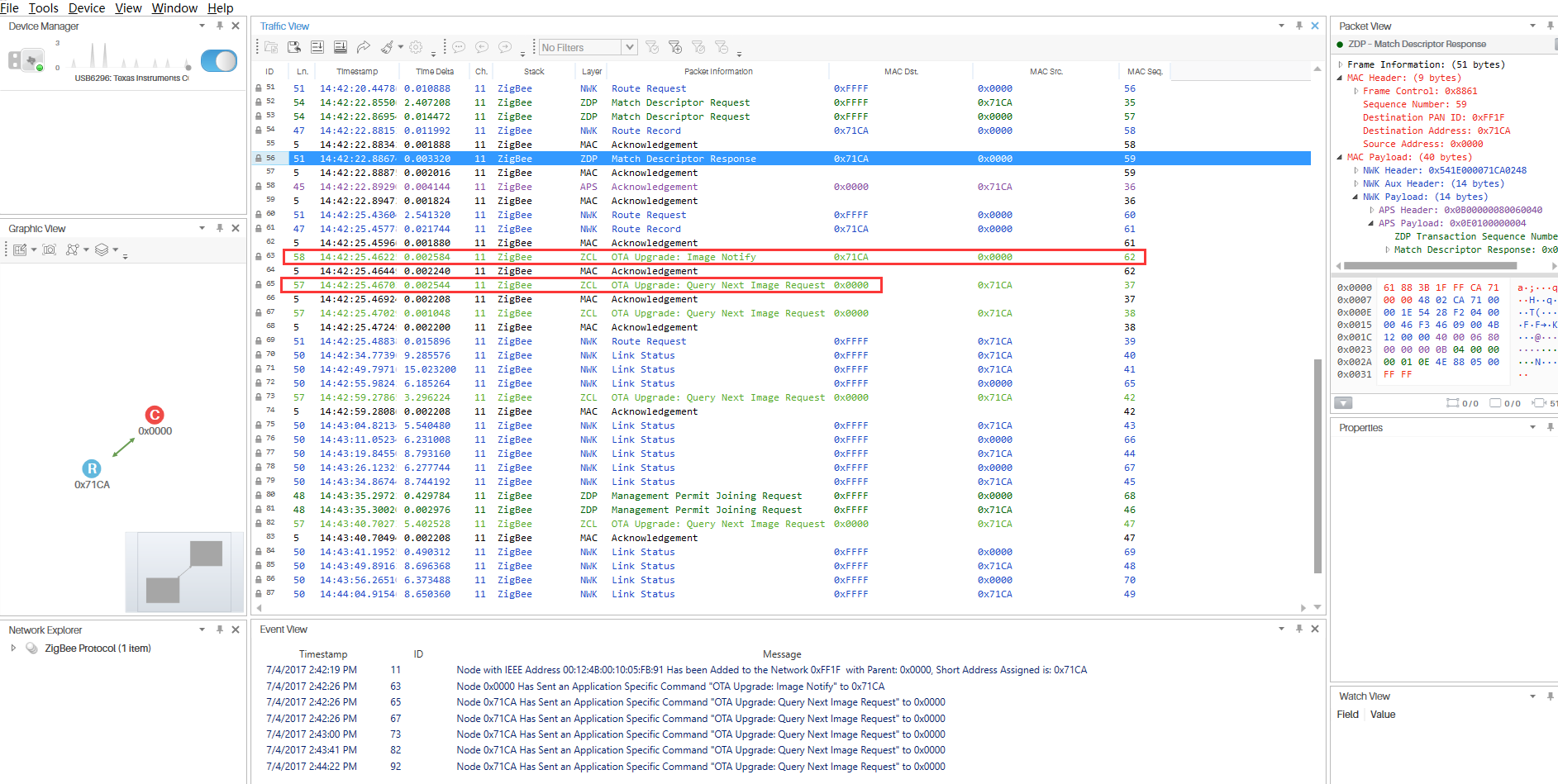Click the Packet View horizontal scrollbar

(x=1431, y=266)
